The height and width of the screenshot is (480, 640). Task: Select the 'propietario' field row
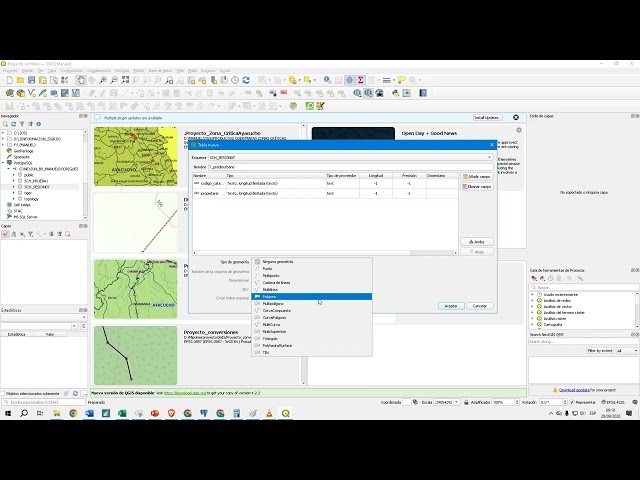point(325,193)
